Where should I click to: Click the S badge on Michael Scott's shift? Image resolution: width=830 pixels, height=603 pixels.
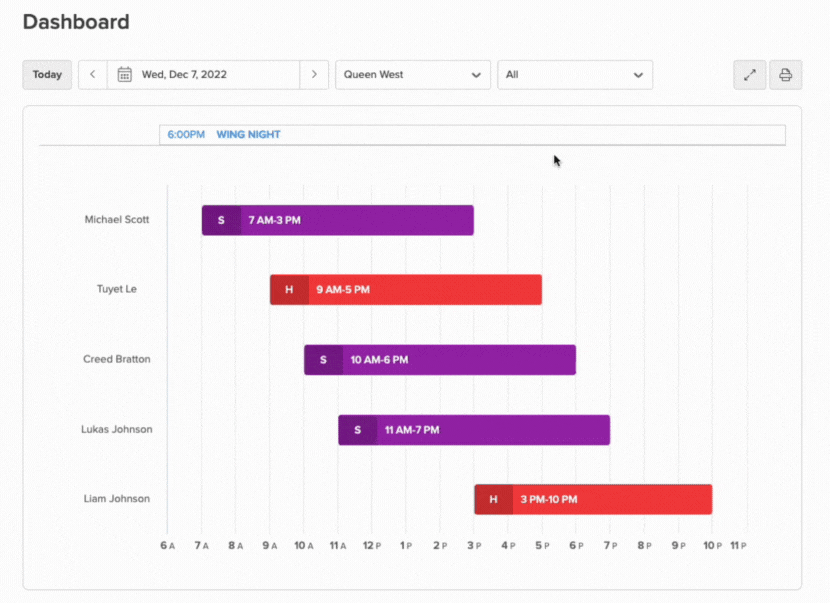click(x=221, y=220)
